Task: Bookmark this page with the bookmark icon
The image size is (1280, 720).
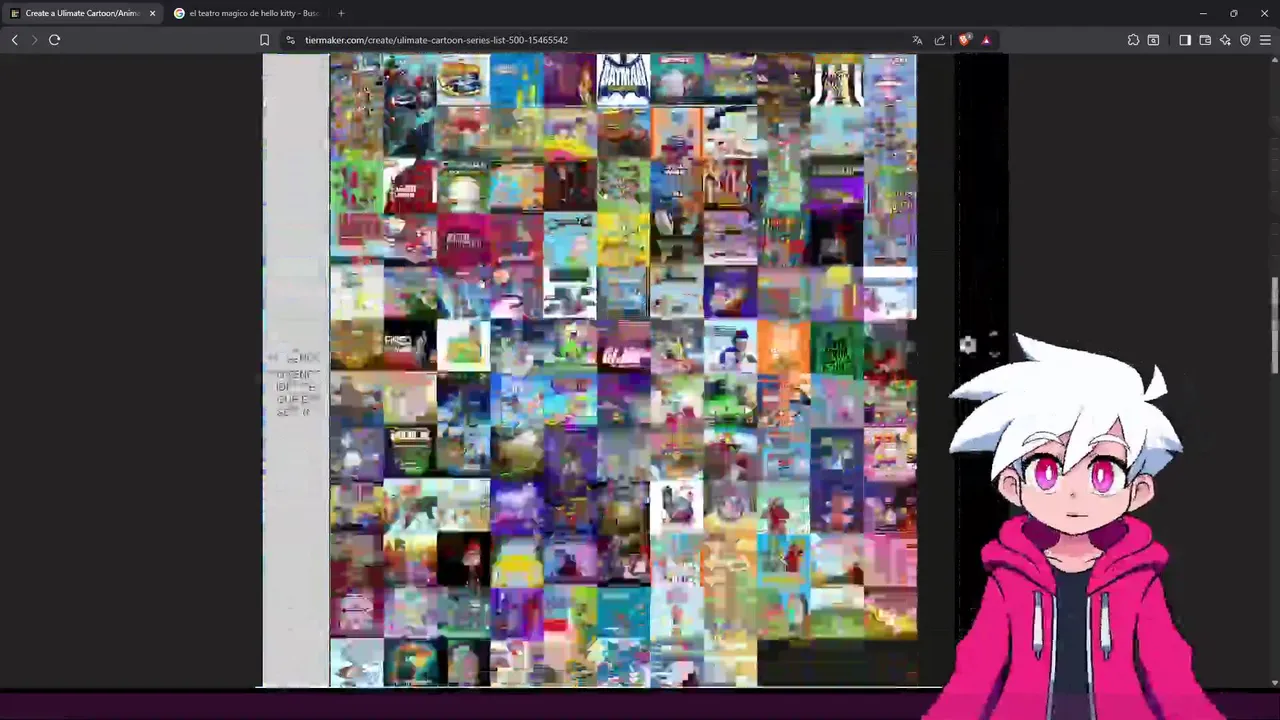Action: pyautogui.click(x=264, y=40)
